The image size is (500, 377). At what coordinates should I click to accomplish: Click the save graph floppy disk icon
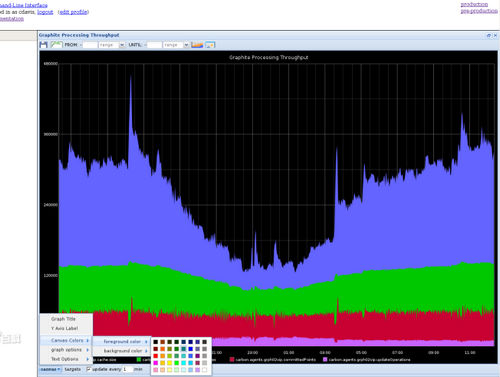(x=43, y=45)
